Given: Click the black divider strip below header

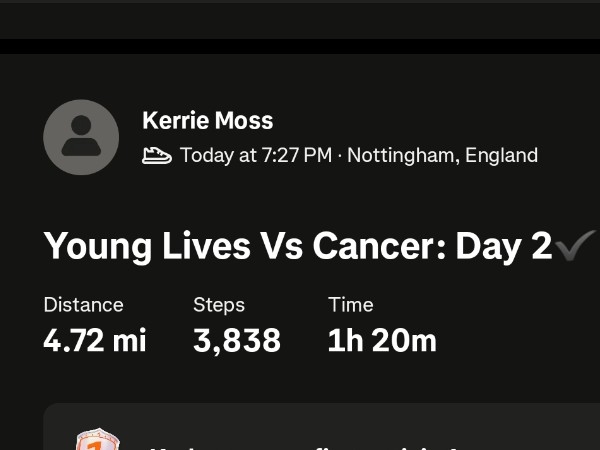Looking at the screenshot, I should 300,46.
